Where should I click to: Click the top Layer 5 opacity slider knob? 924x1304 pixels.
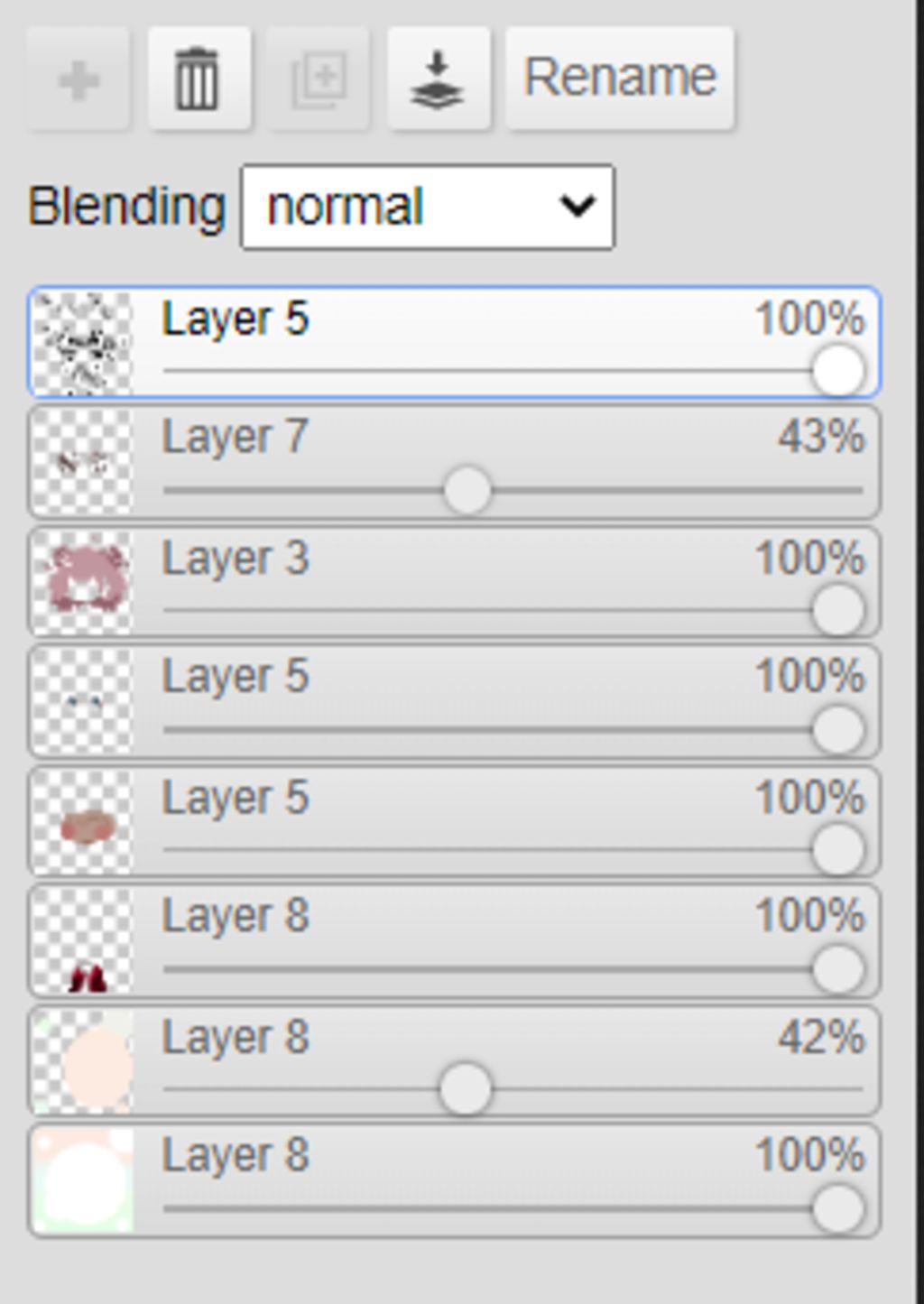tap(838, 371)
